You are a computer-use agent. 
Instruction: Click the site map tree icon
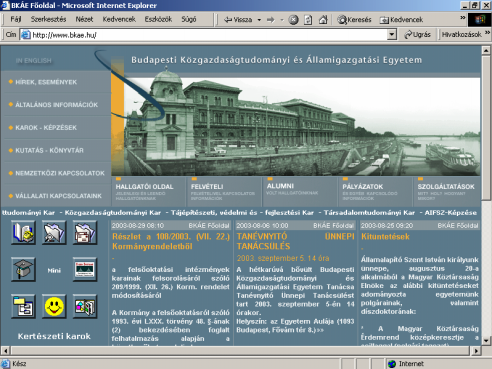[23, 306]
